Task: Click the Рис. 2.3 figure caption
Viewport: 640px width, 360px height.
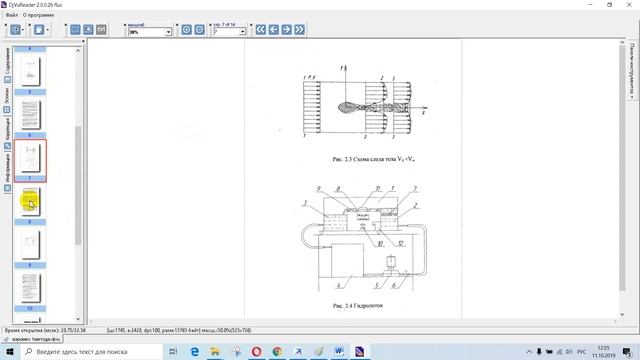Action: pyautogui.click(x=373, y=159)
